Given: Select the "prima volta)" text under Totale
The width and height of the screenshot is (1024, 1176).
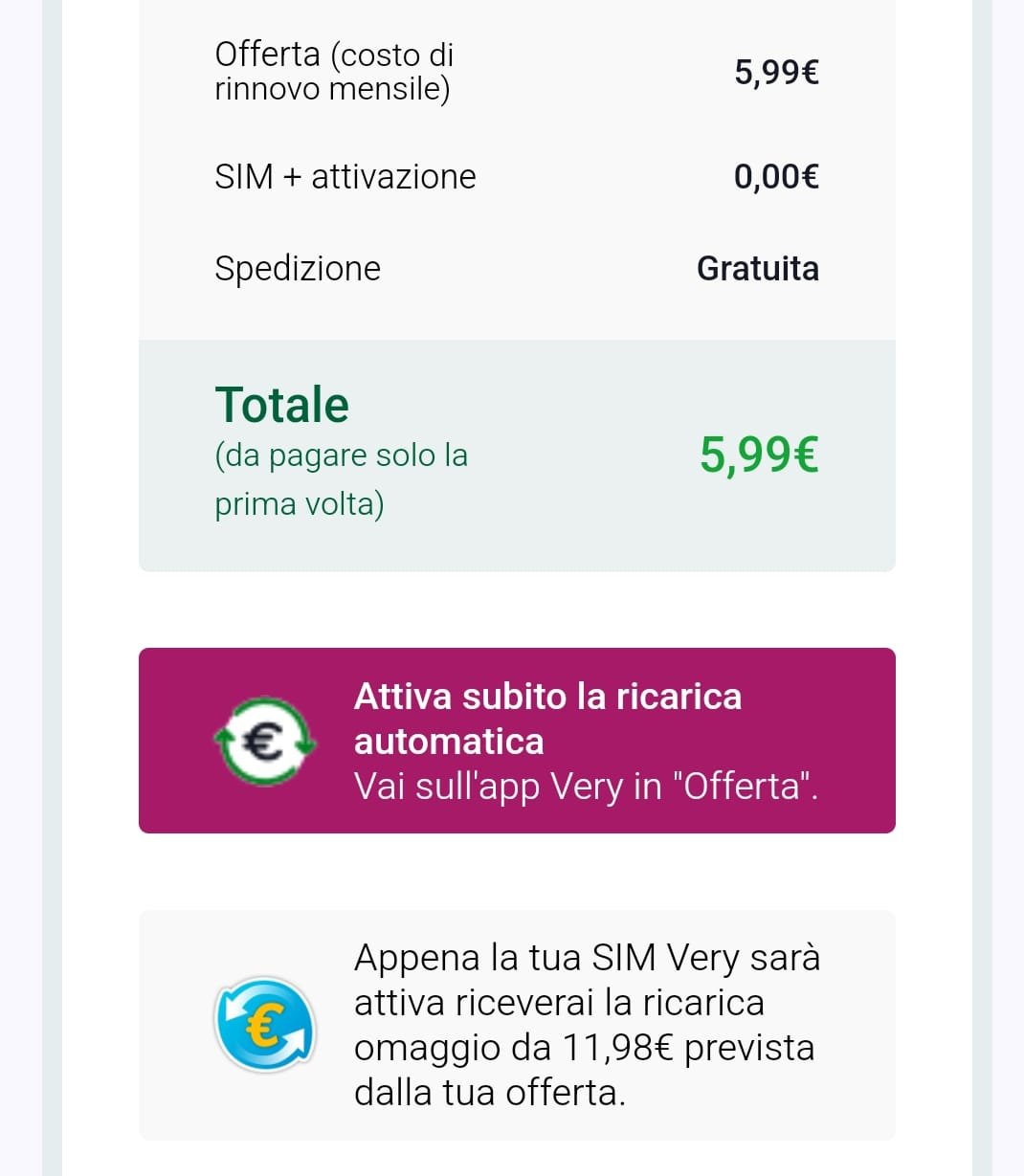Looking at the screenshot, I should [x=299, y=503].
